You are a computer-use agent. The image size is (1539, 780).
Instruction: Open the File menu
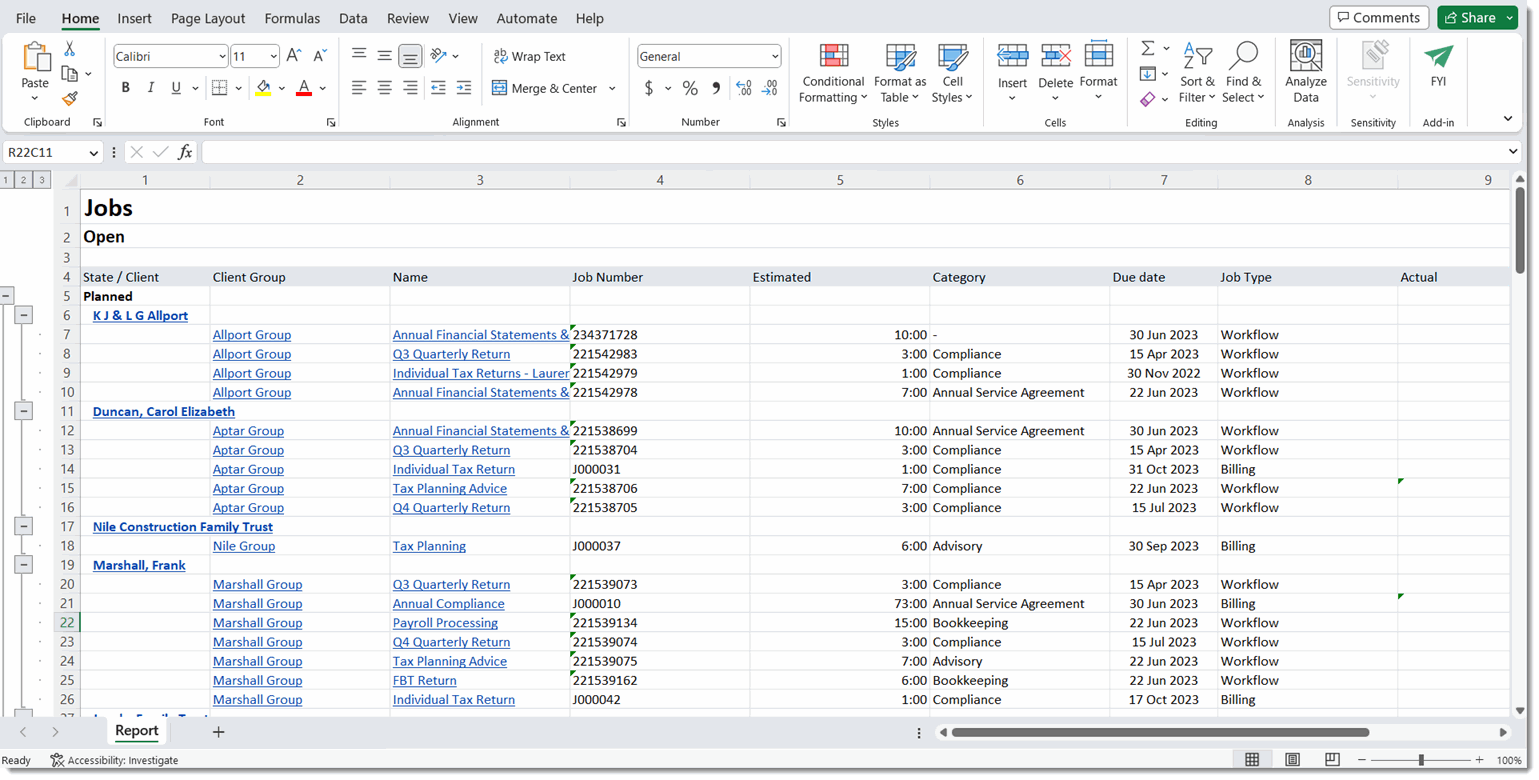click(26, 18)
